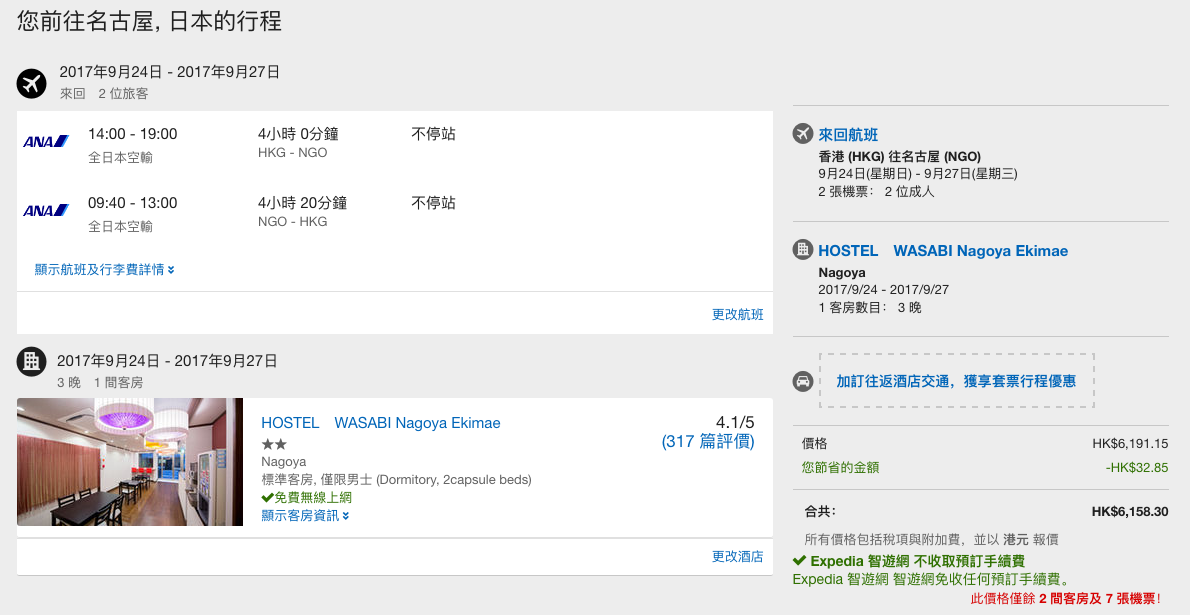Screen dimensions: 1190x615
Task: Click the remaining rooms and tickets warning
Action: coord(1066,599)
